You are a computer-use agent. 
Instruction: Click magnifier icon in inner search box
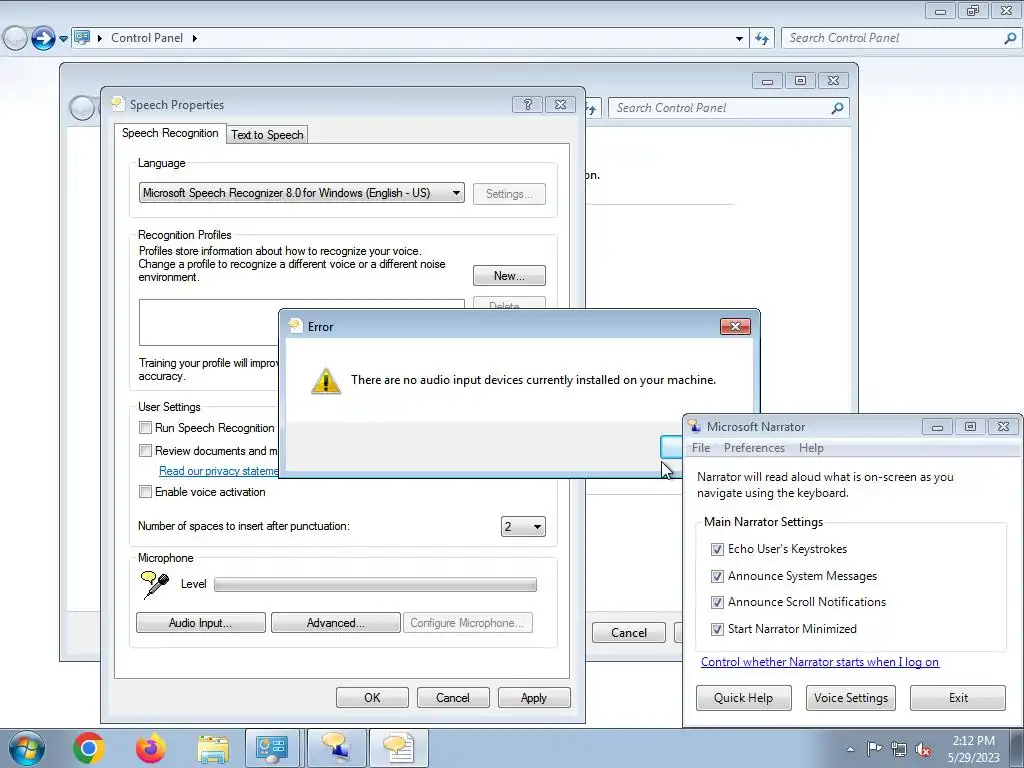pyautogui.click(x=837, y=108)
